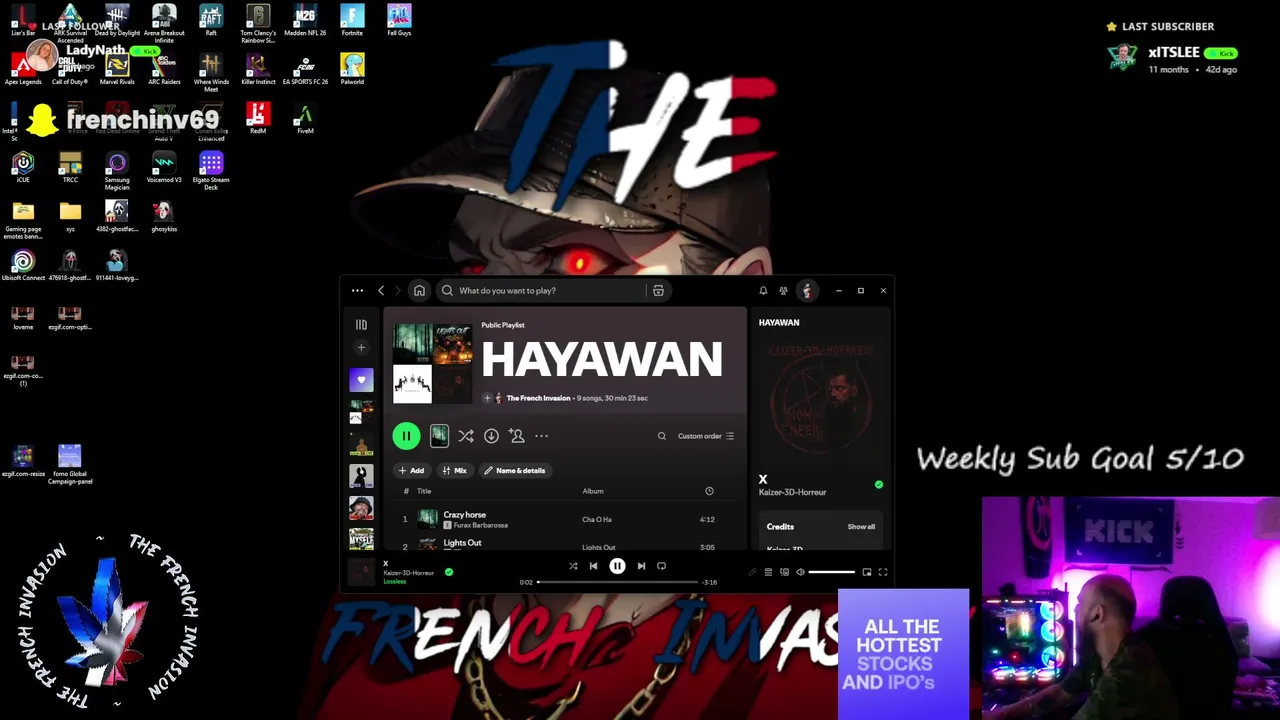Open the play Queue

(x=768, y=572)
